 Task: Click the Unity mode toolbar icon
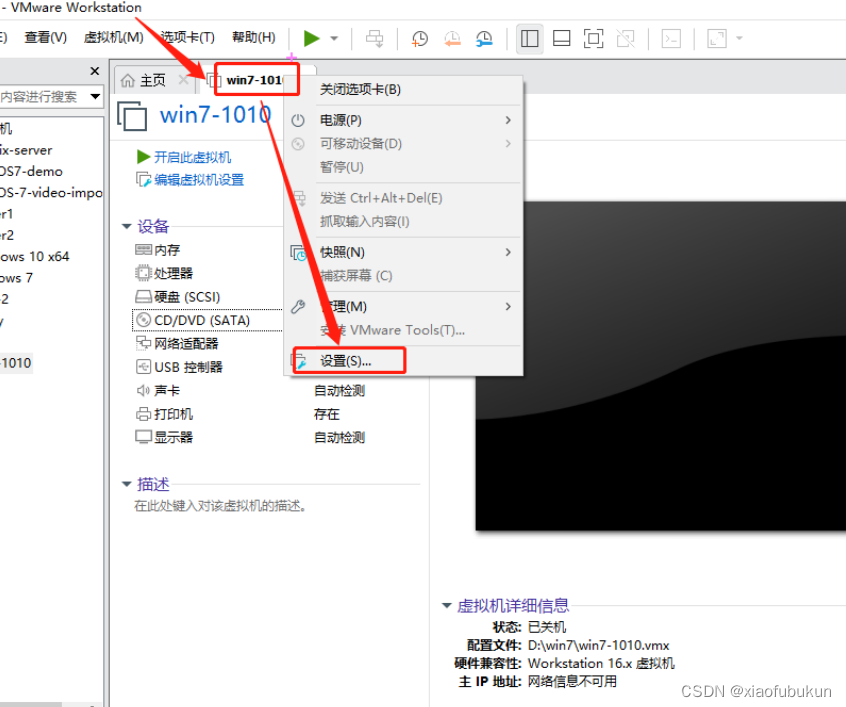626,38
